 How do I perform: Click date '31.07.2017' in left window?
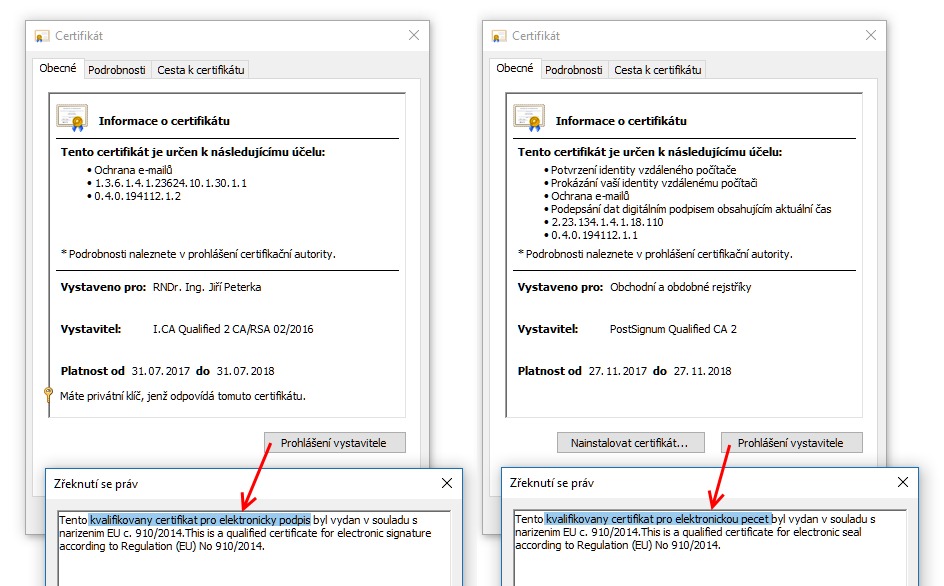(161, 372)
